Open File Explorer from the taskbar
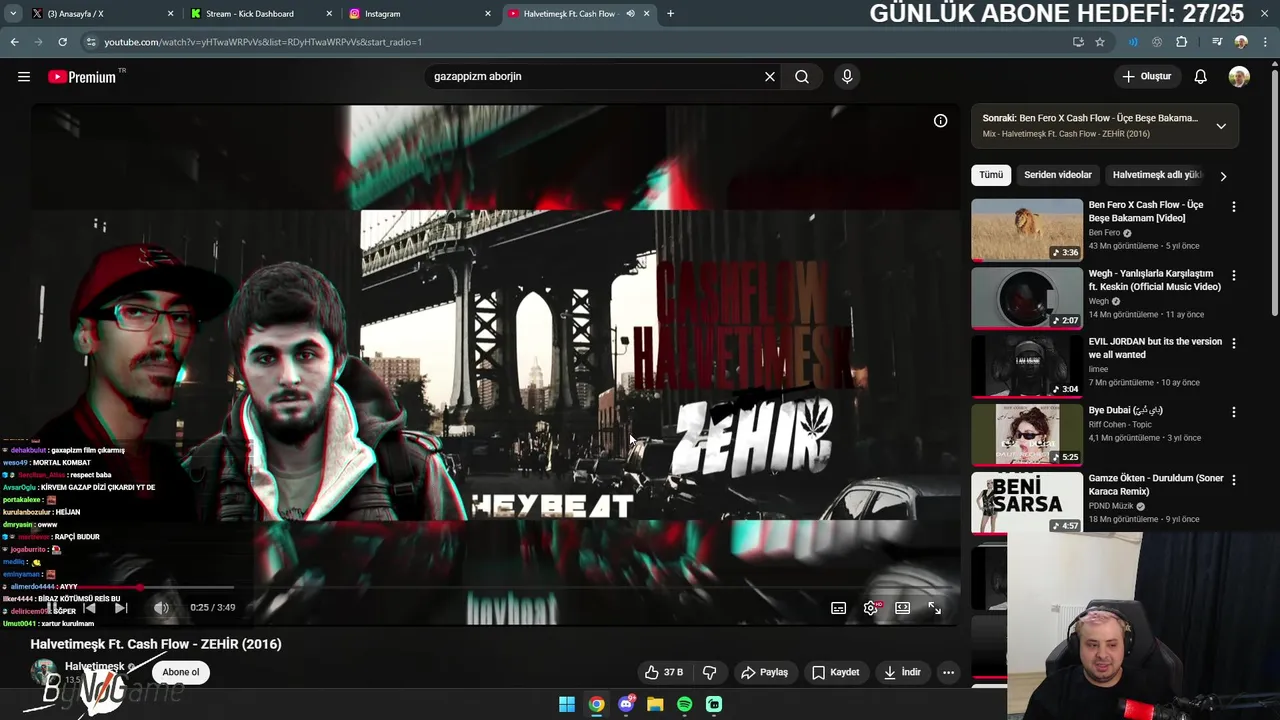The image size is (1280, 720). [x=655, y=705]
